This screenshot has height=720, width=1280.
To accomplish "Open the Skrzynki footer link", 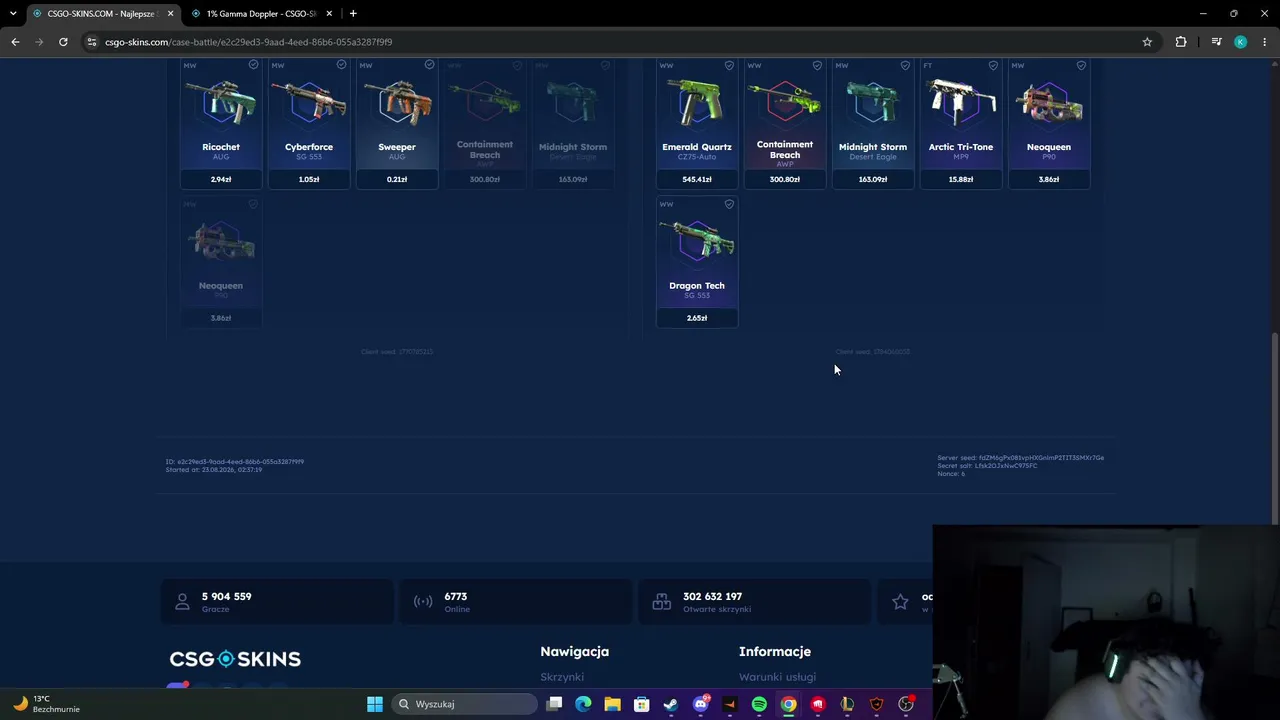I will [562, 677].
